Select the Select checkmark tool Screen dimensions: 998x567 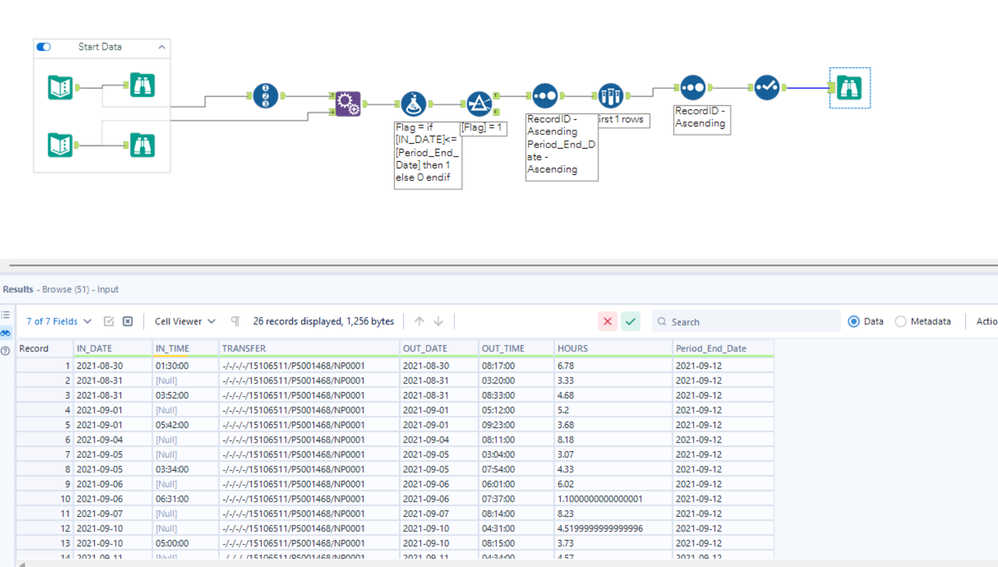point(767,87)
